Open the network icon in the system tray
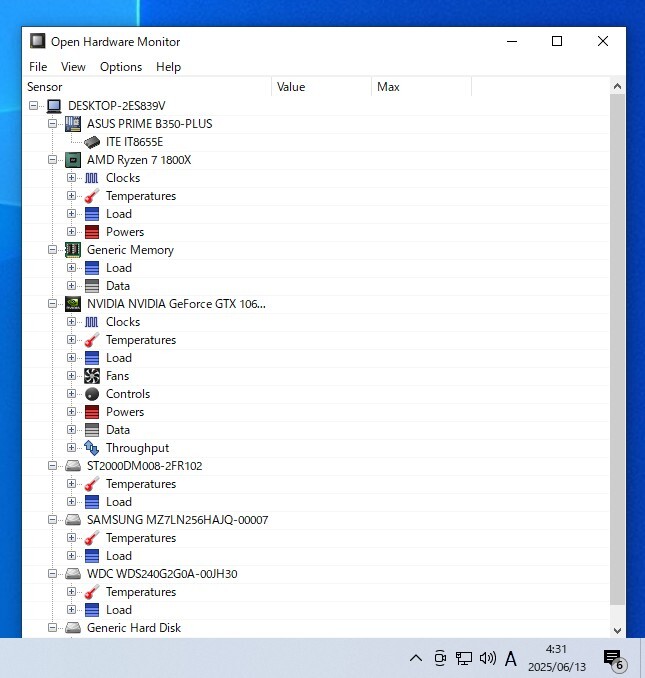The image size is (645, 678). (463, 658)
